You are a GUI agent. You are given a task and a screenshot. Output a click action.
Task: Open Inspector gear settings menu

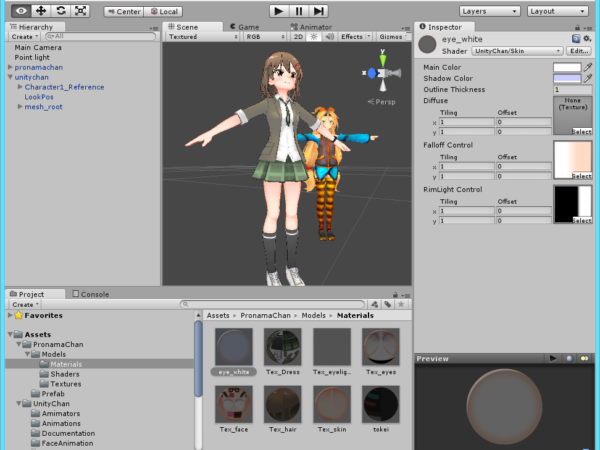(x=587, y=38)
